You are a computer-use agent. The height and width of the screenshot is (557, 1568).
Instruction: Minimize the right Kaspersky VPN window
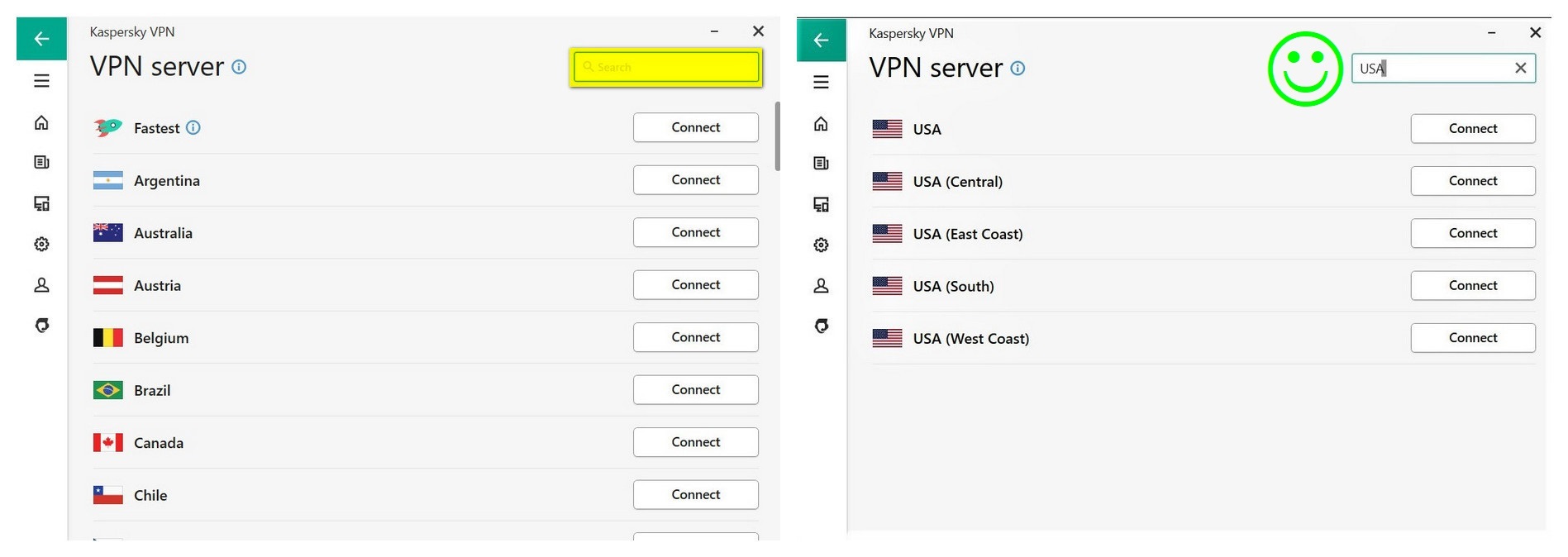pyautogui.click(x=1491, y=33)
